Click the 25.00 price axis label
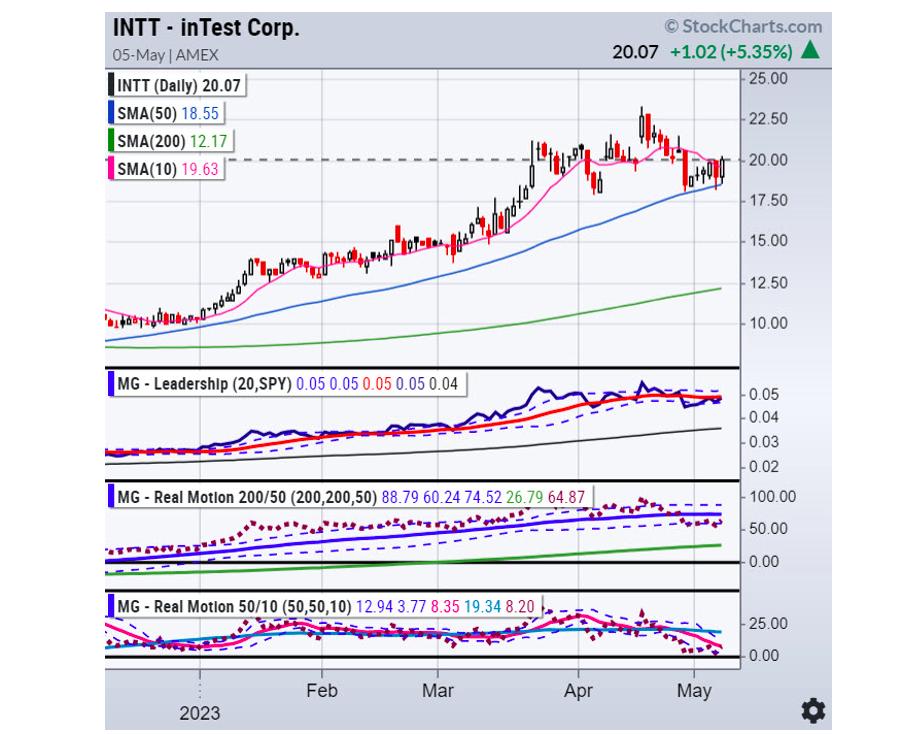 pos(768,79)
